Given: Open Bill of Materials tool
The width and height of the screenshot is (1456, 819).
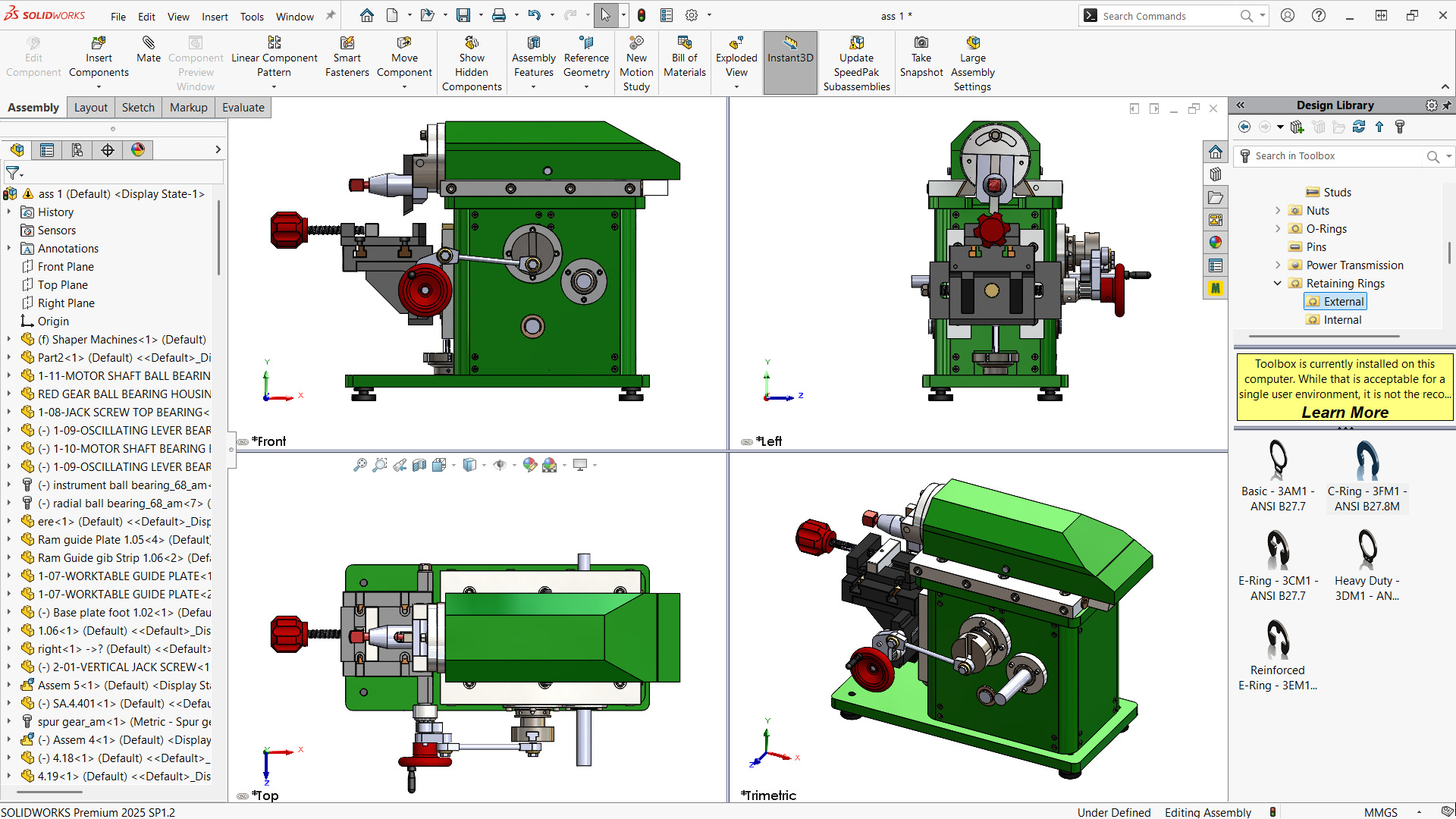Looking at the screenshot, I should pyautogui.click(x=685, y=58).
